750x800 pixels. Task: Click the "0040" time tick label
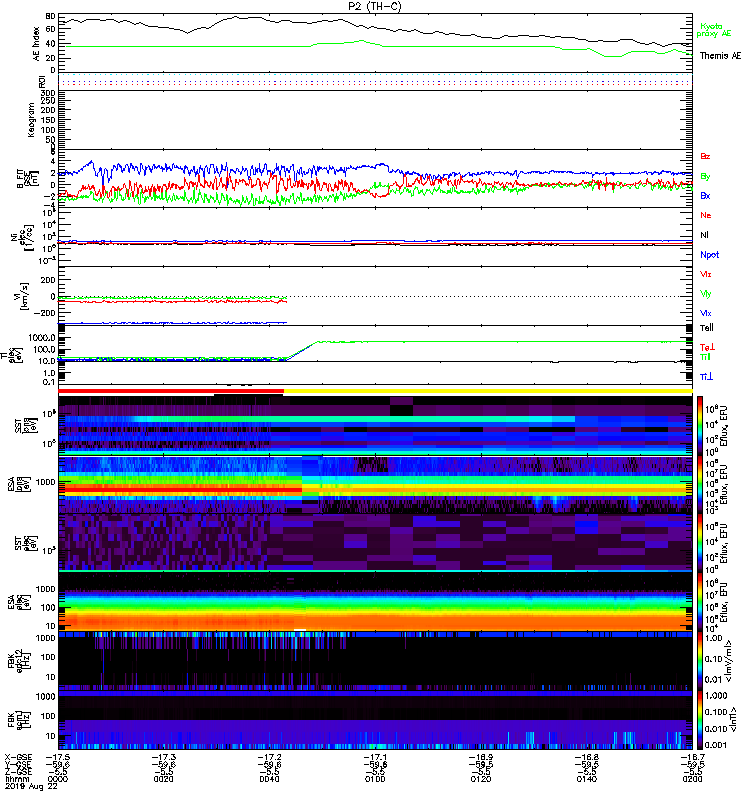click(269, 779)
